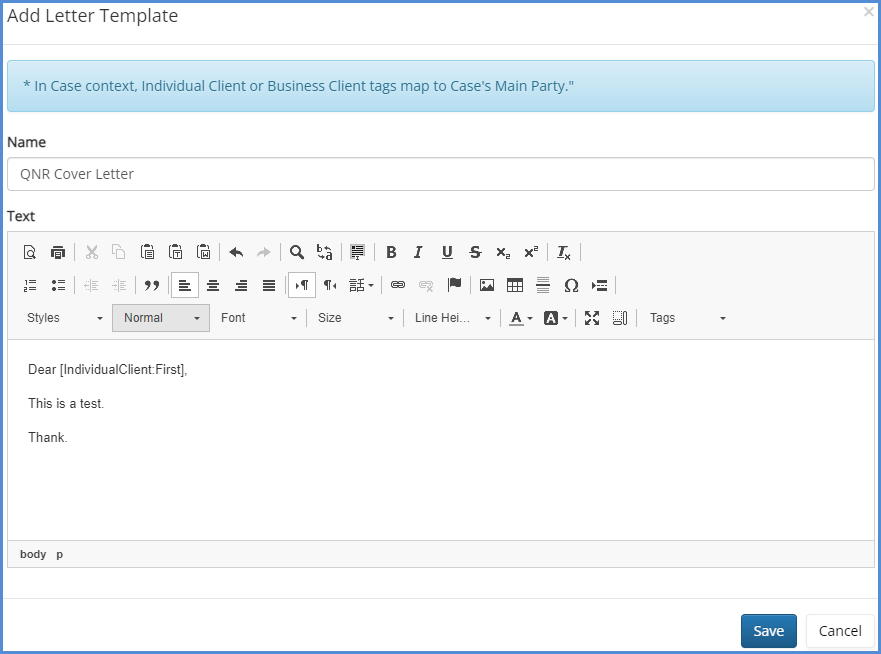Insert a table with the Table icon
This screenshot has width=881, height=654.
tap(515, 285)
